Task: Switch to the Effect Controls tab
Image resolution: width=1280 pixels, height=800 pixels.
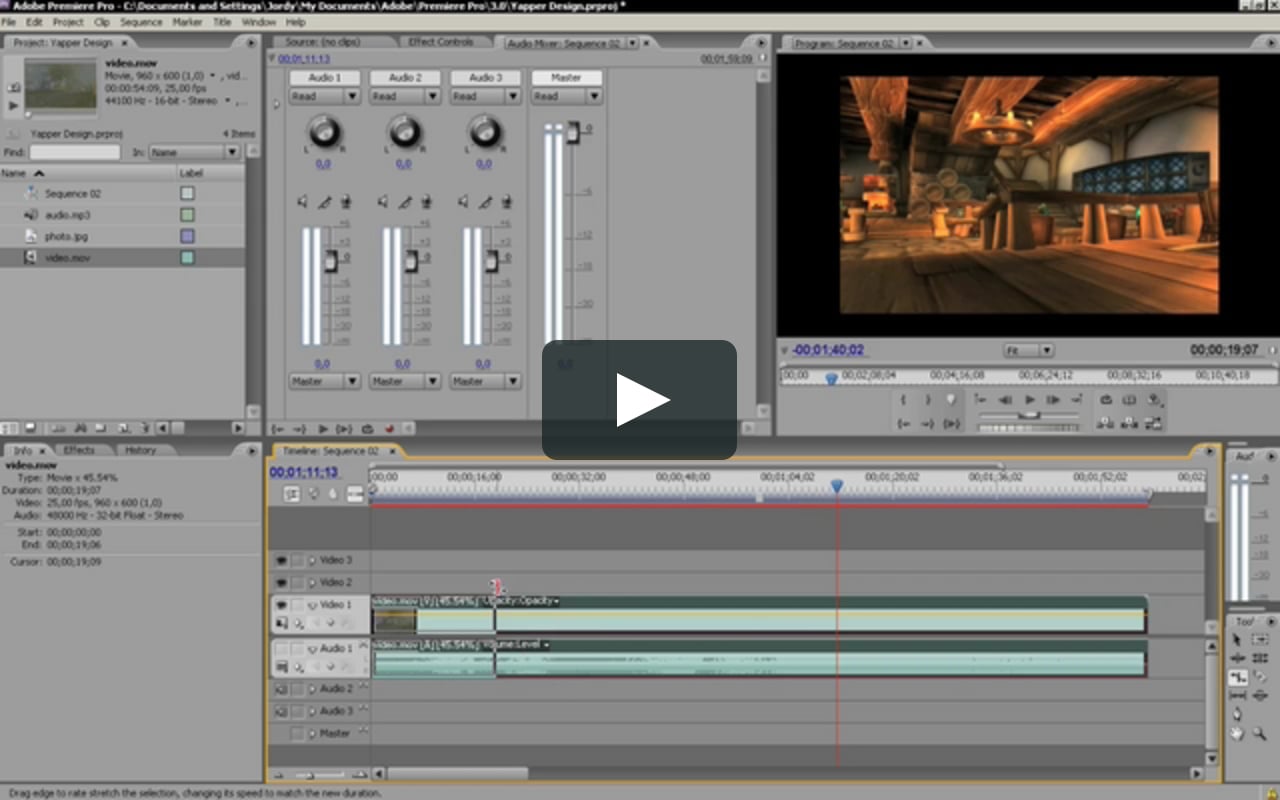Action: 441,42
